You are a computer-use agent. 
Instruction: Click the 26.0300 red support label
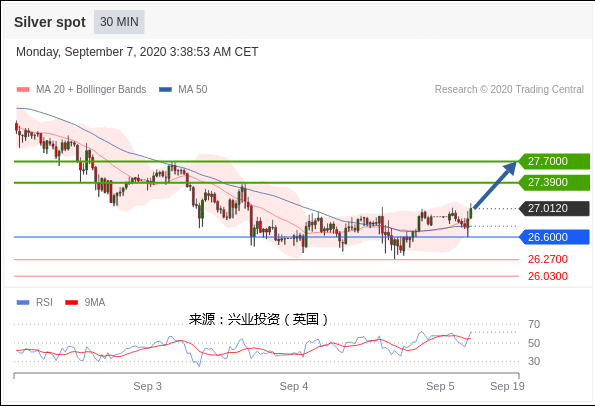tap(548, 276)
